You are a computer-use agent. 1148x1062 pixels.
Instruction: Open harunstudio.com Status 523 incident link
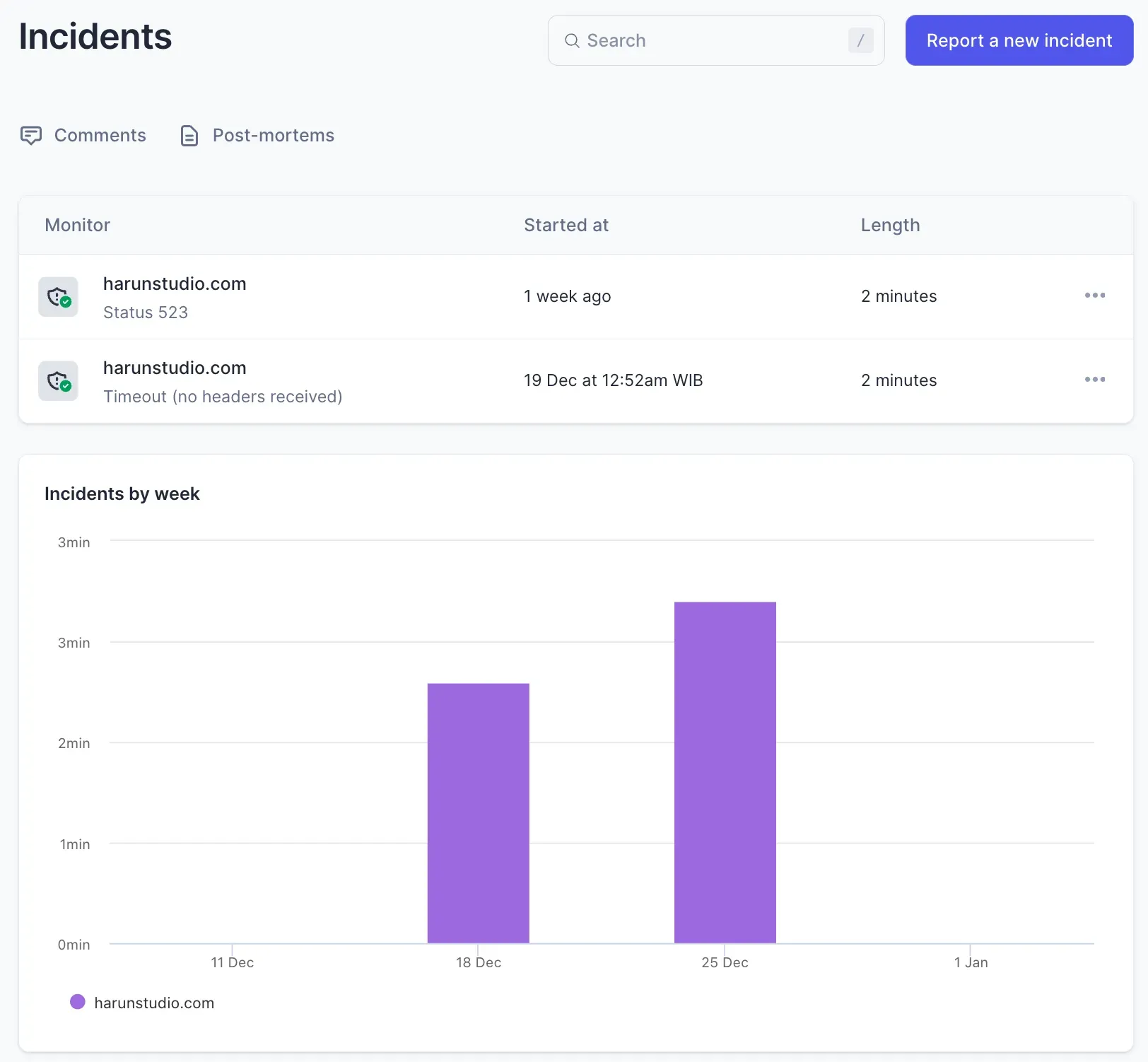pyautogui.click(x=175, y=284)
